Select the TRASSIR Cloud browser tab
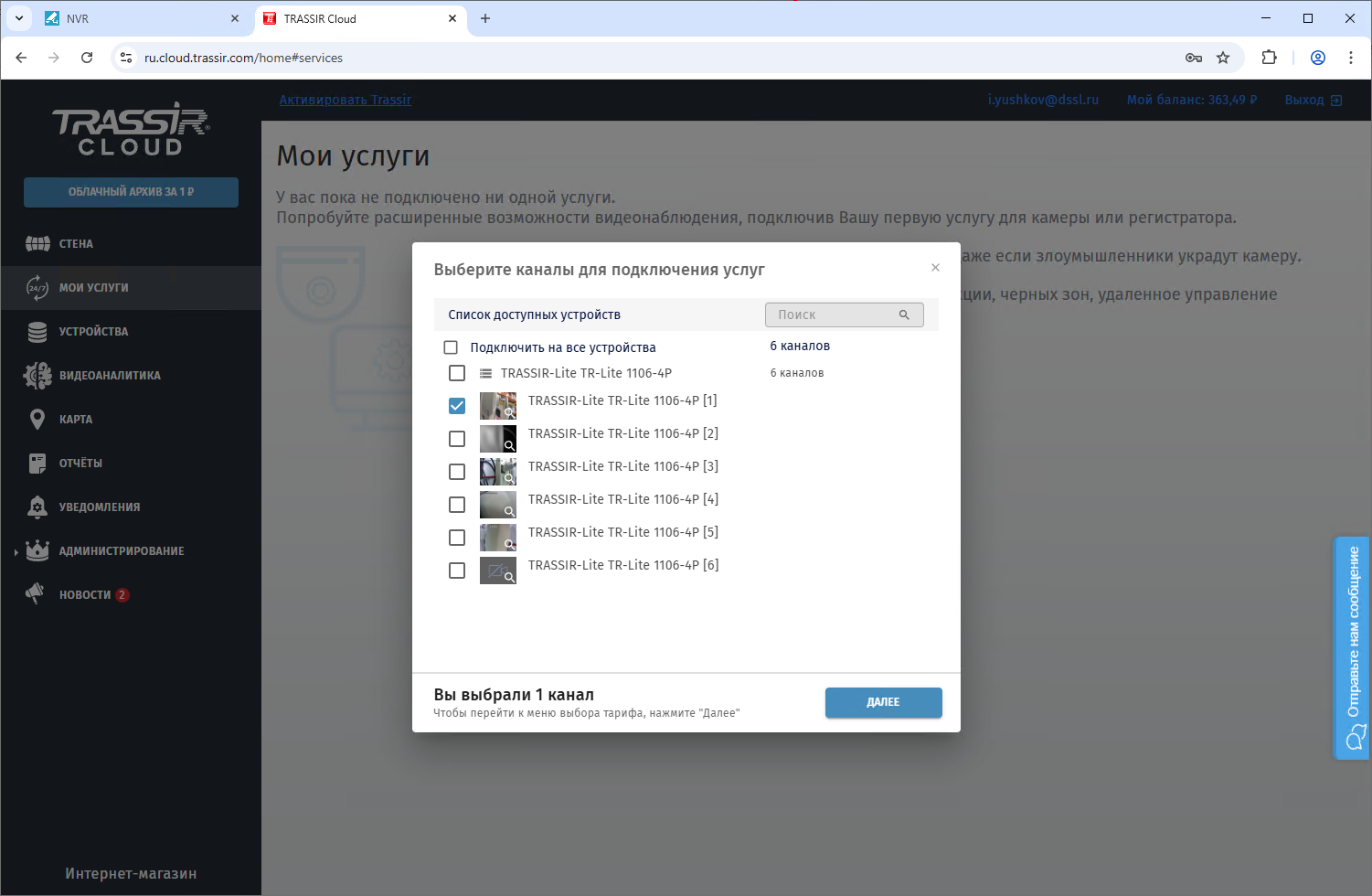 pyautogui.click(x=360, y=18)
